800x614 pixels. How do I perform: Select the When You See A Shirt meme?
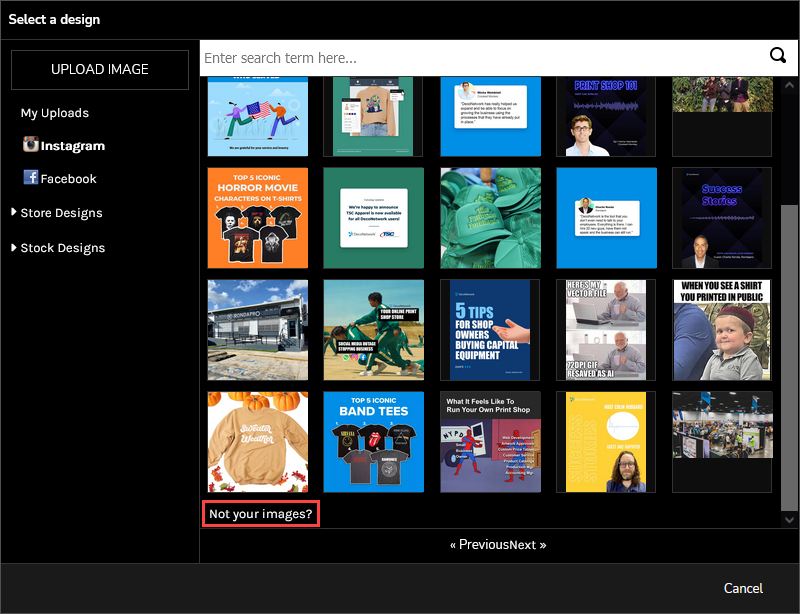pyautogui.click(x=722, y=330)
